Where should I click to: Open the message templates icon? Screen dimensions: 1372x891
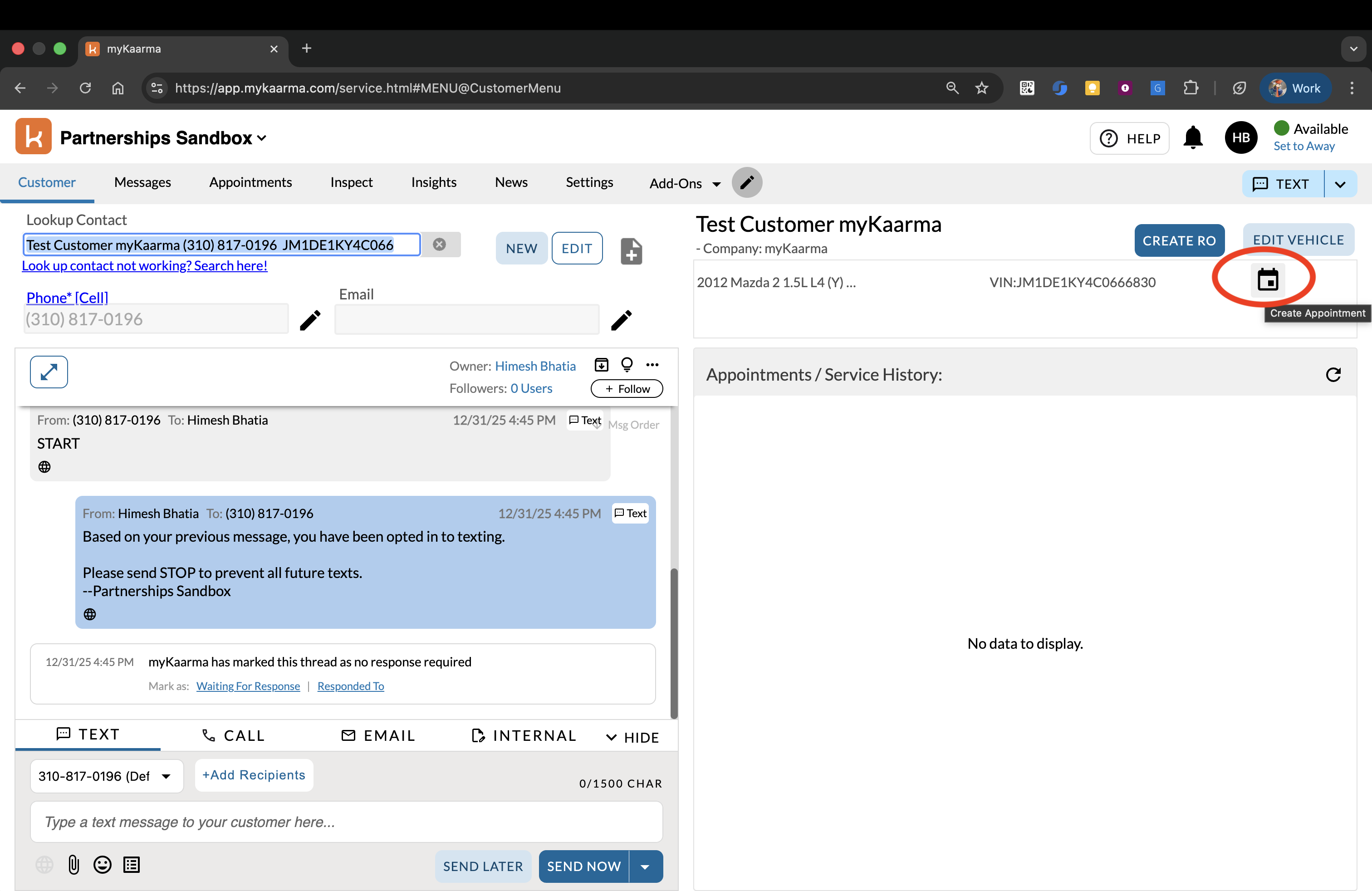(x=132, y=864)
